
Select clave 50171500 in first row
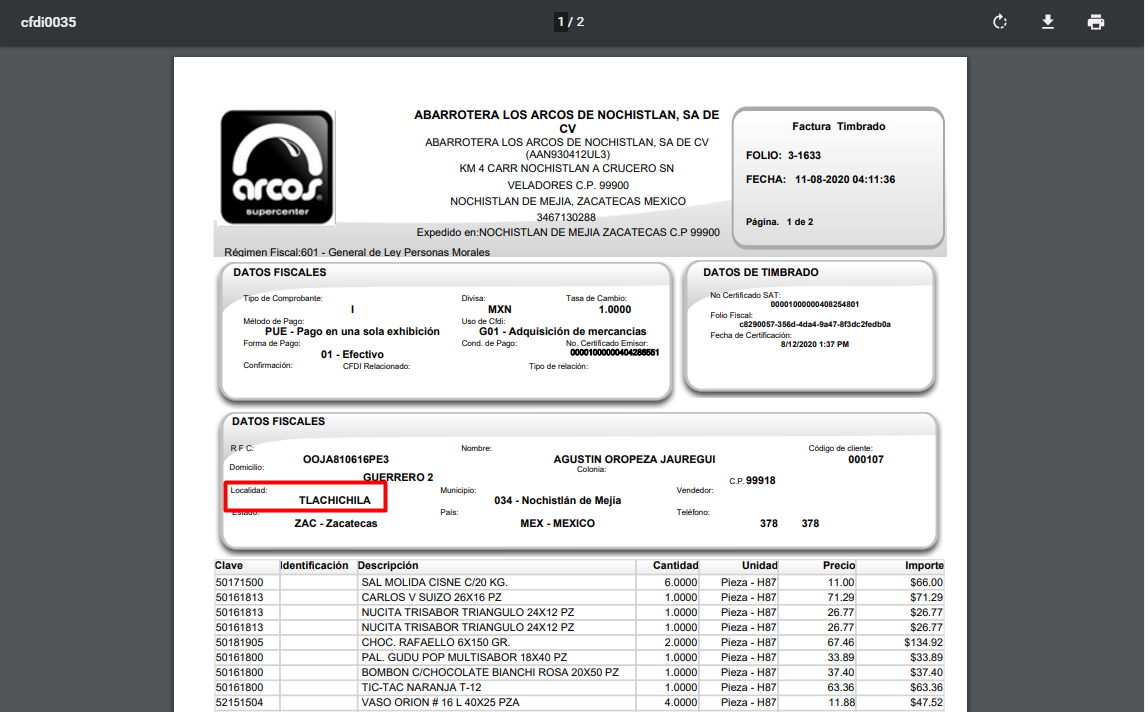click(x=239, y=582)
